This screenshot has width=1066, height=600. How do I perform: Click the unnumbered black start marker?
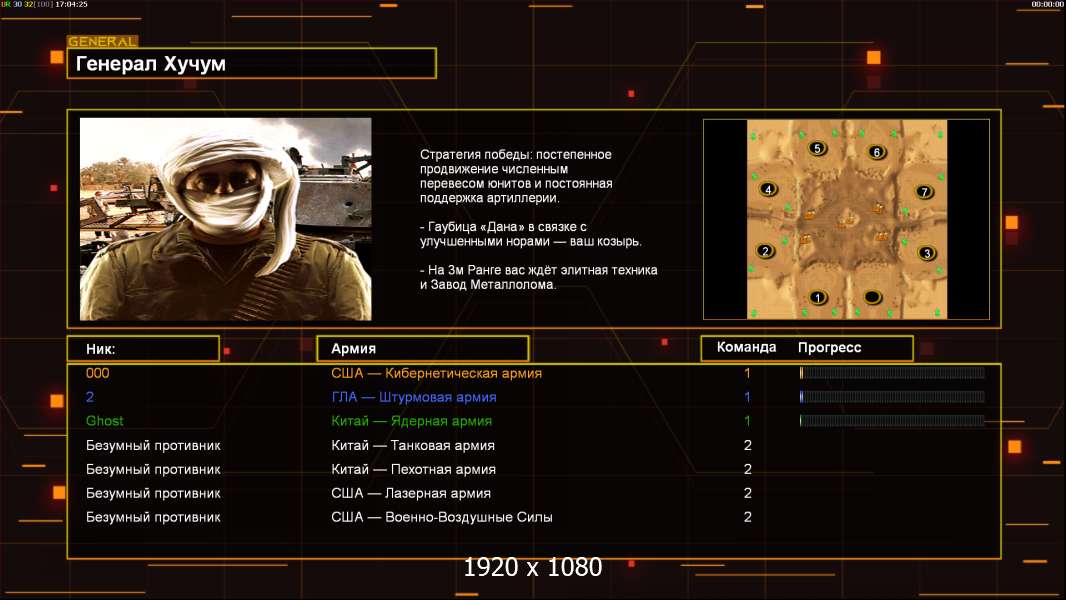pos(872,297)
